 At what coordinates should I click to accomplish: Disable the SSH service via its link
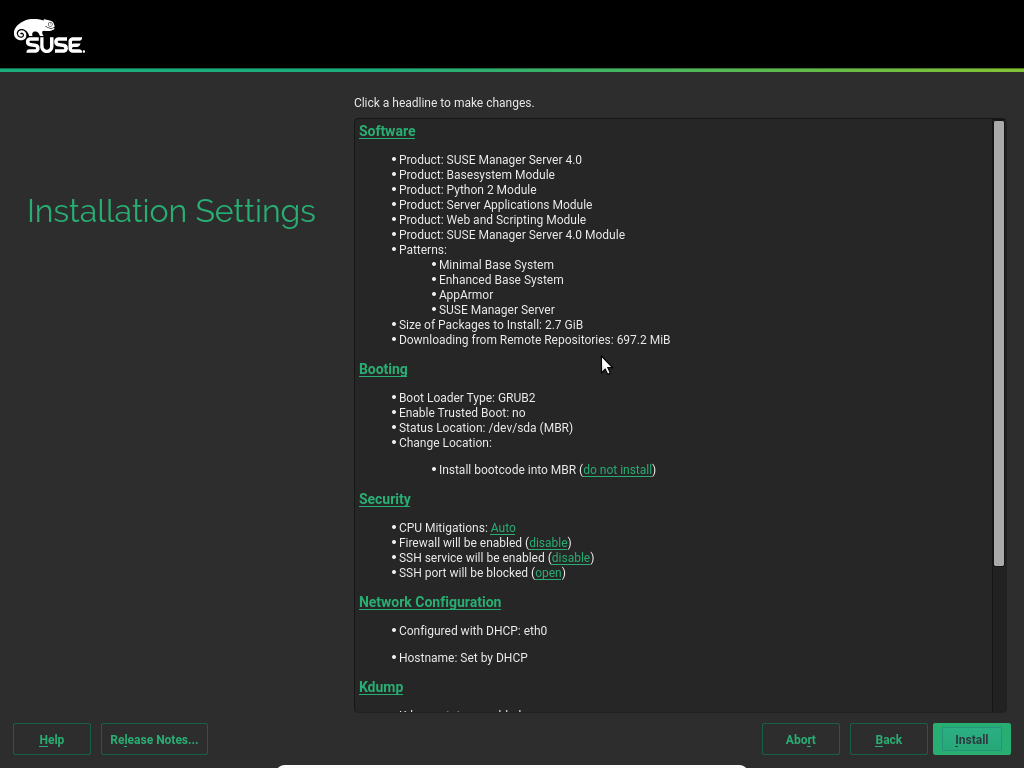point(571,558)
